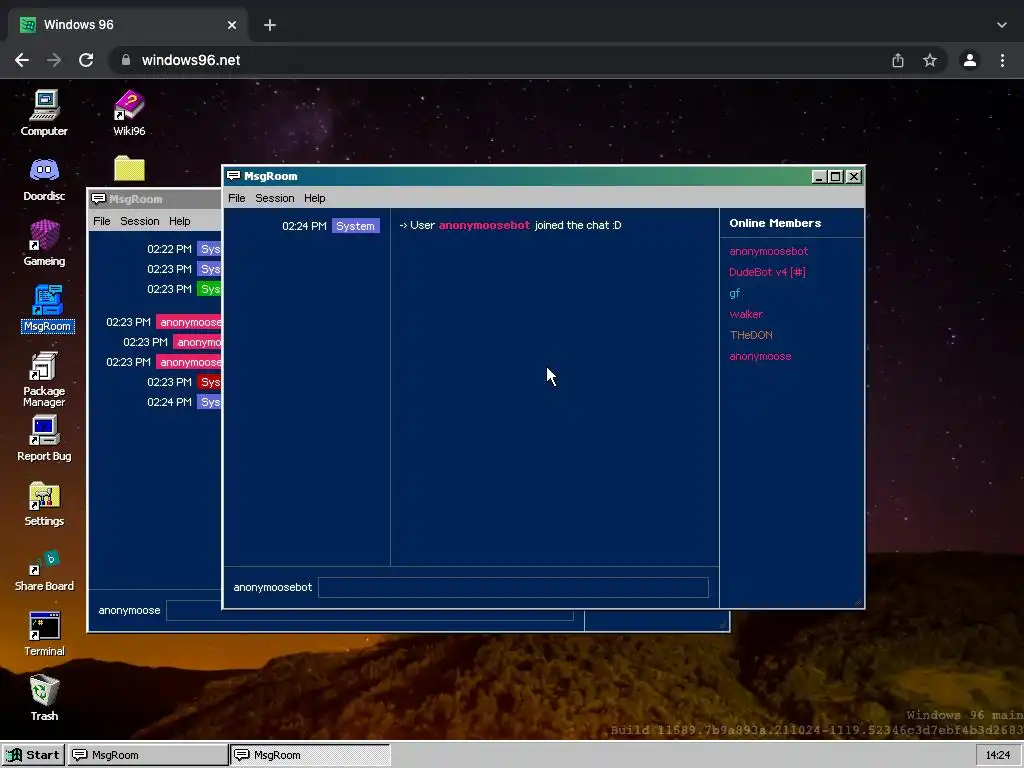Open the Trash desktop icon

point(44,697)
